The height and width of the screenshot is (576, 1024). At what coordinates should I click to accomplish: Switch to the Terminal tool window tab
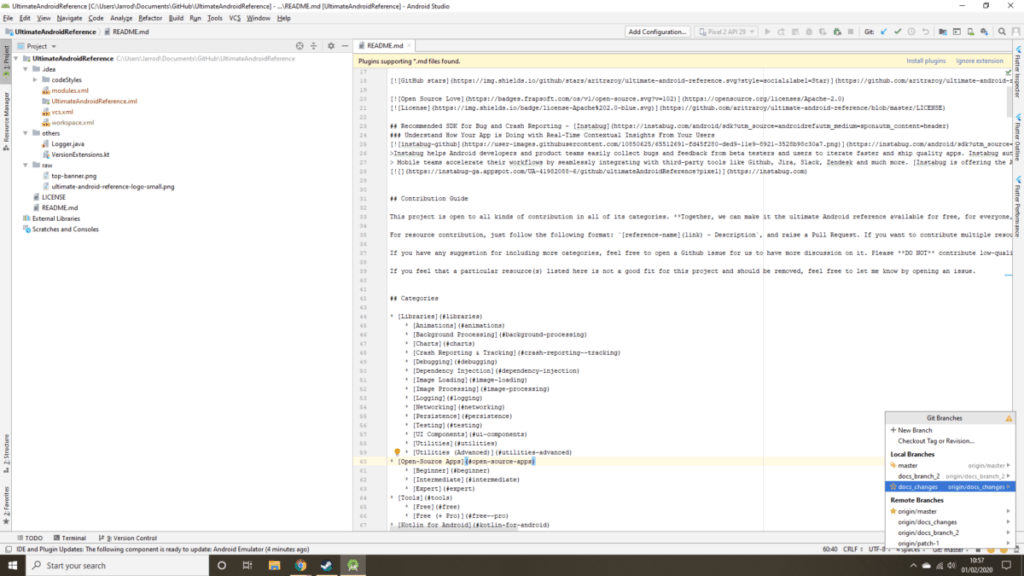tap(73, 538)
